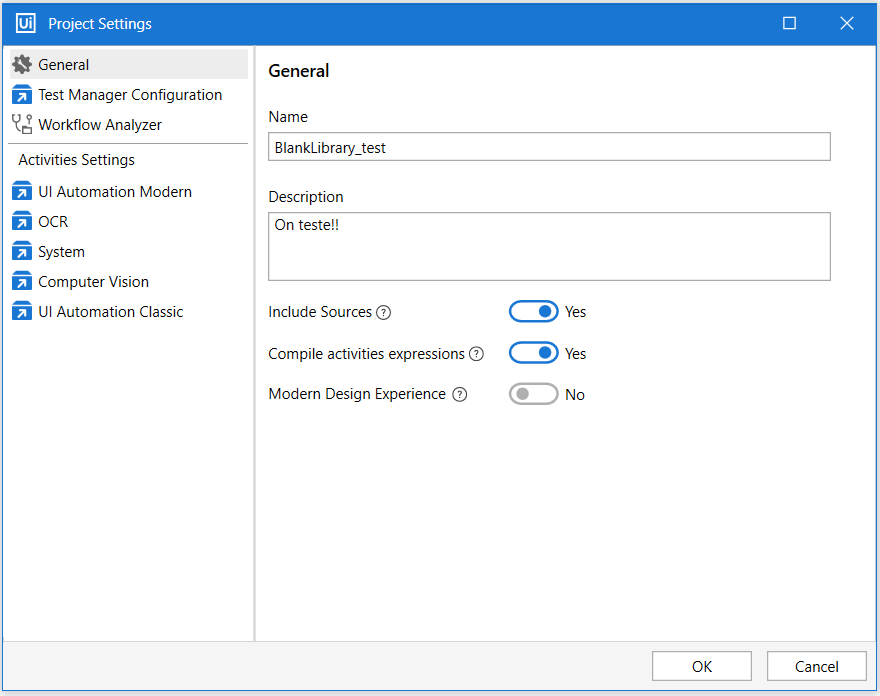This screenshot has width=880, height=696.
Task: Click the UI Automation Modern icon
Action: point(22,192)
